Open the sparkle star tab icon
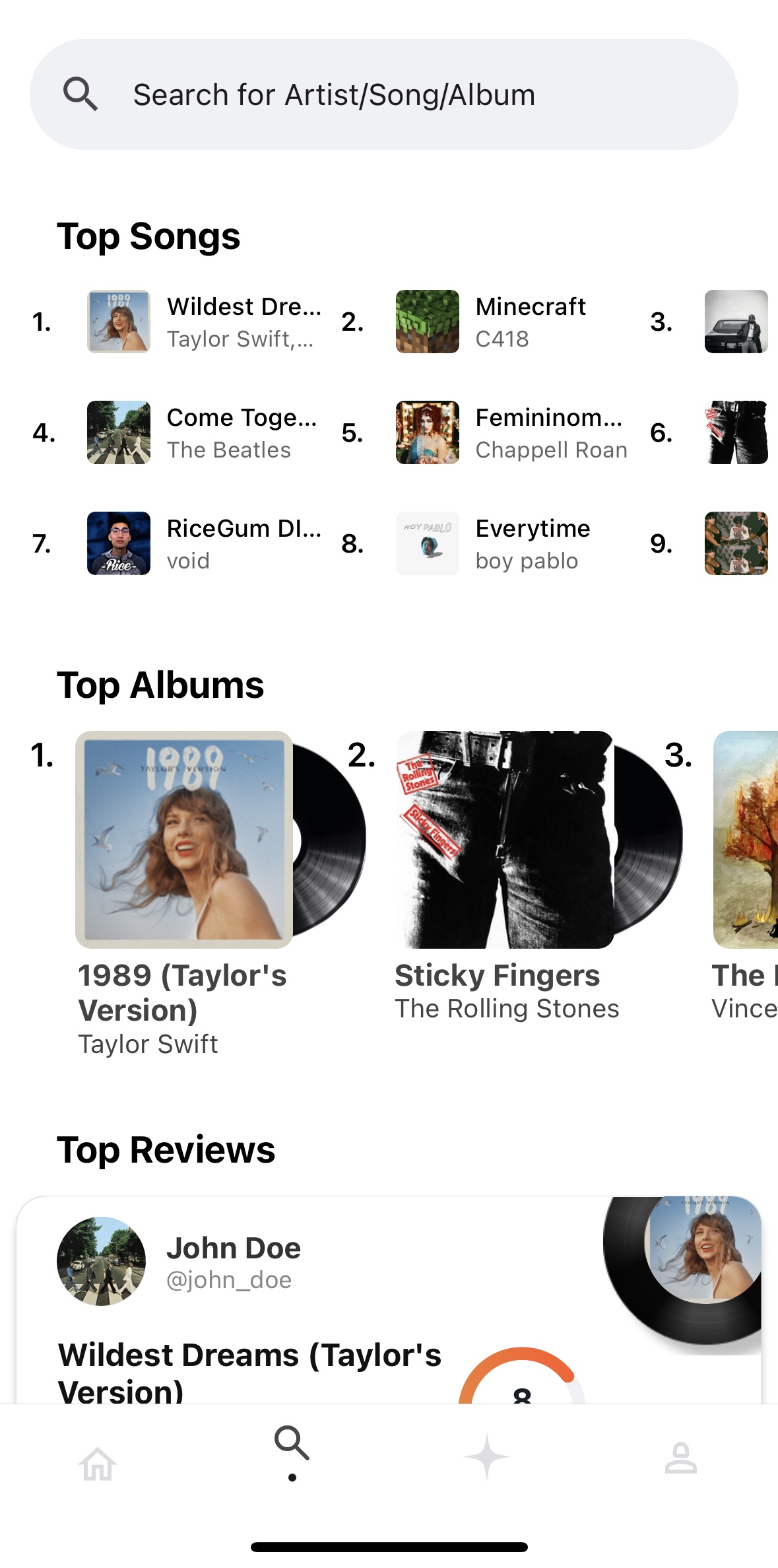 (486, 1456)
